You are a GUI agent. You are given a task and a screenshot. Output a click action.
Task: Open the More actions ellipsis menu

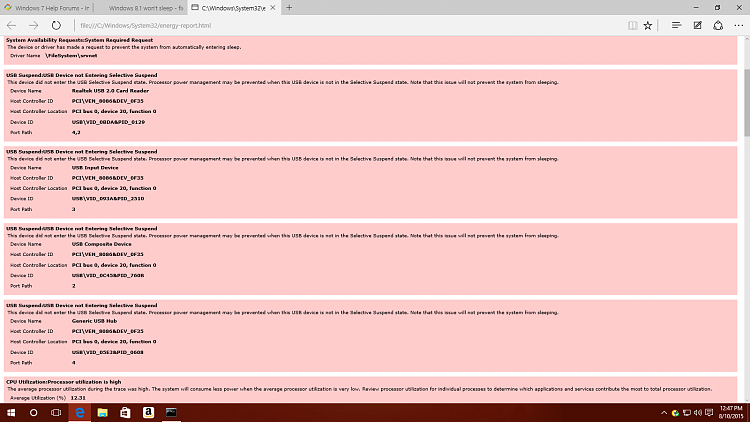click(739, 25)
